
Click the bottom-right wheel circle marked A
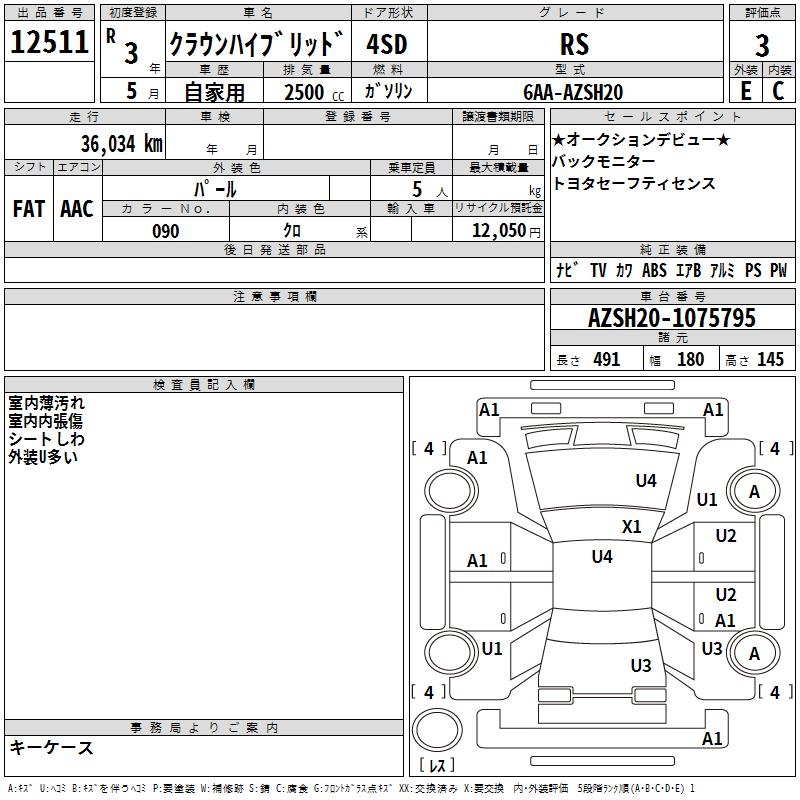(754, 653)
